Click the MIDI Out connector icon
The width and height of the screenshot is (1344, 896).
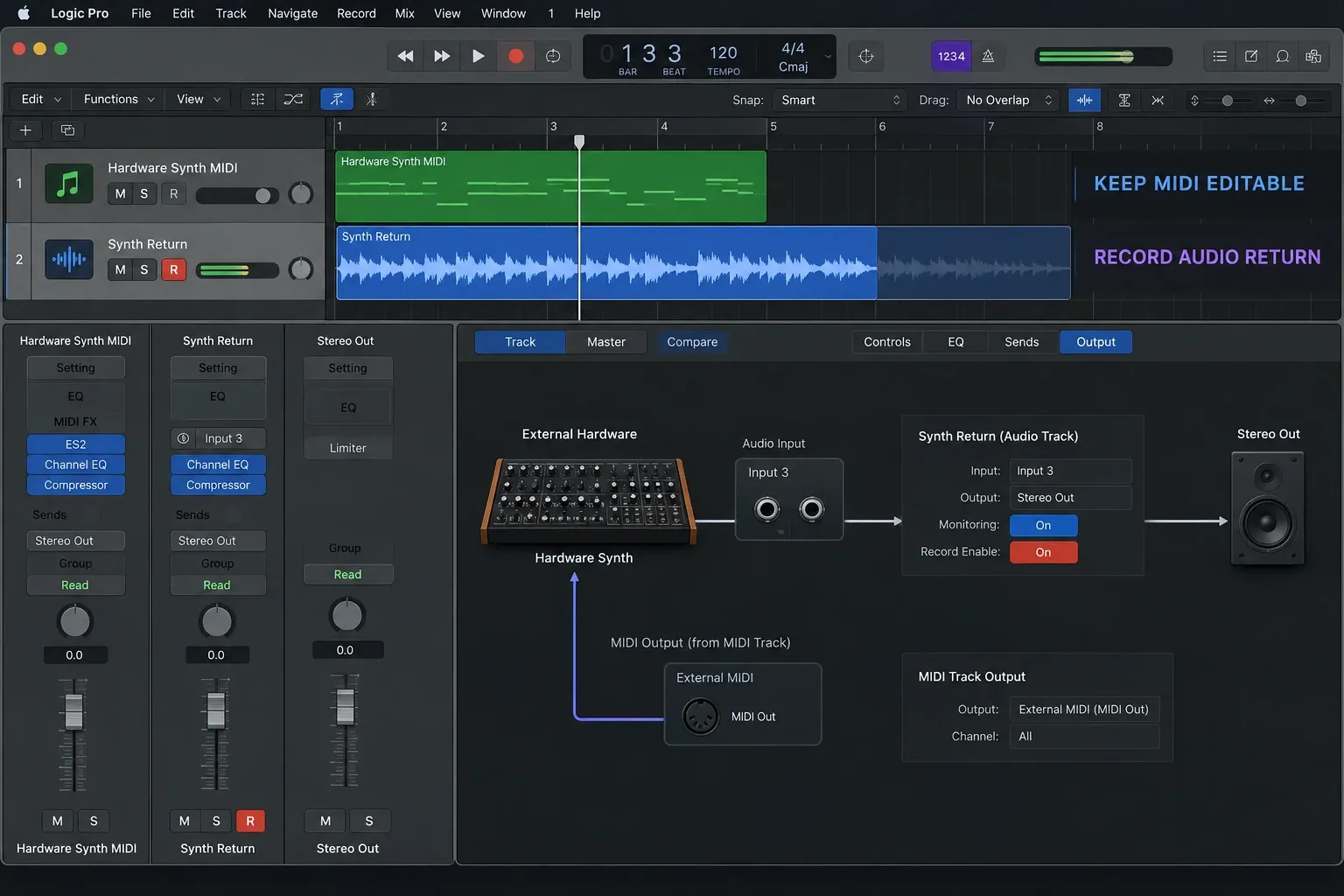point(700,717)
